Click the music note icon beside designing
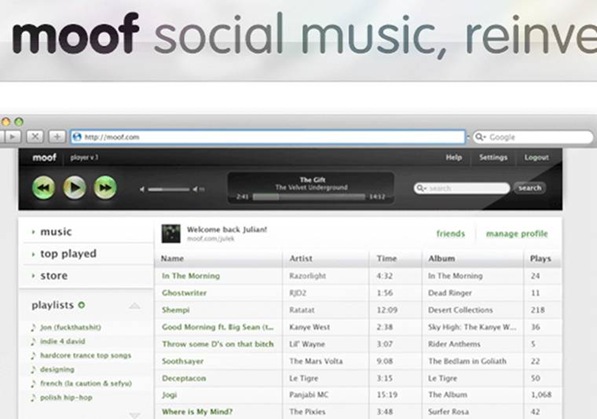 (x=34, y=369)
